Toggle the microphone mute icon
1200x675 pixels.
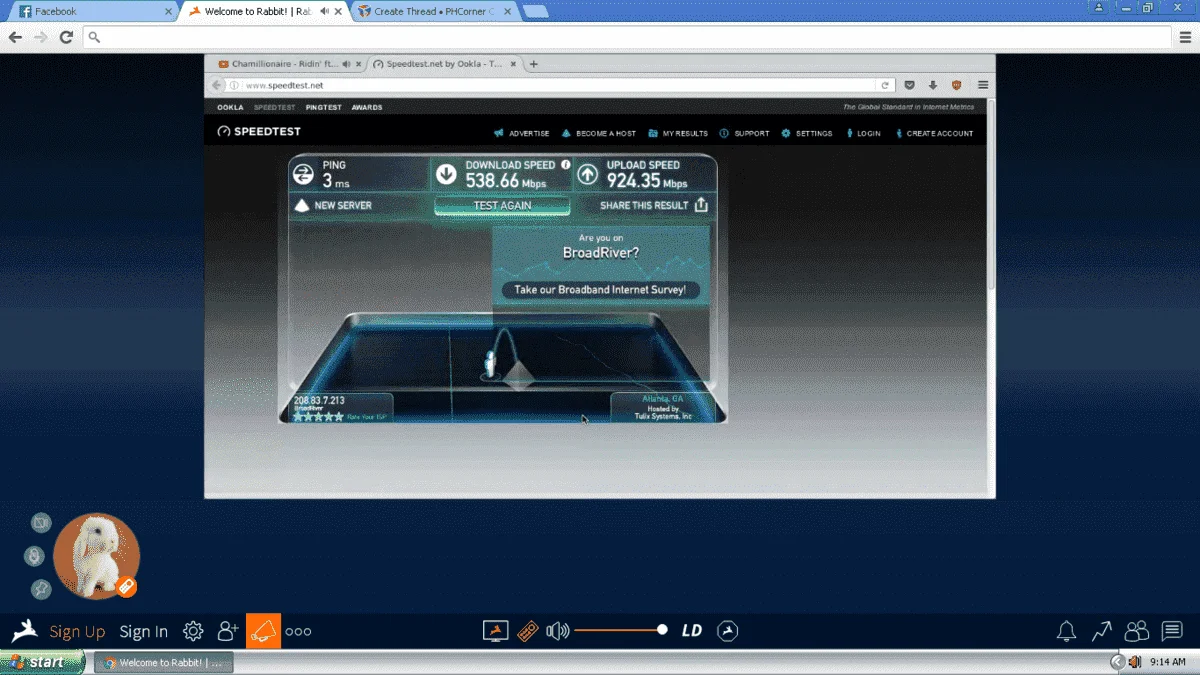(35, 556)
